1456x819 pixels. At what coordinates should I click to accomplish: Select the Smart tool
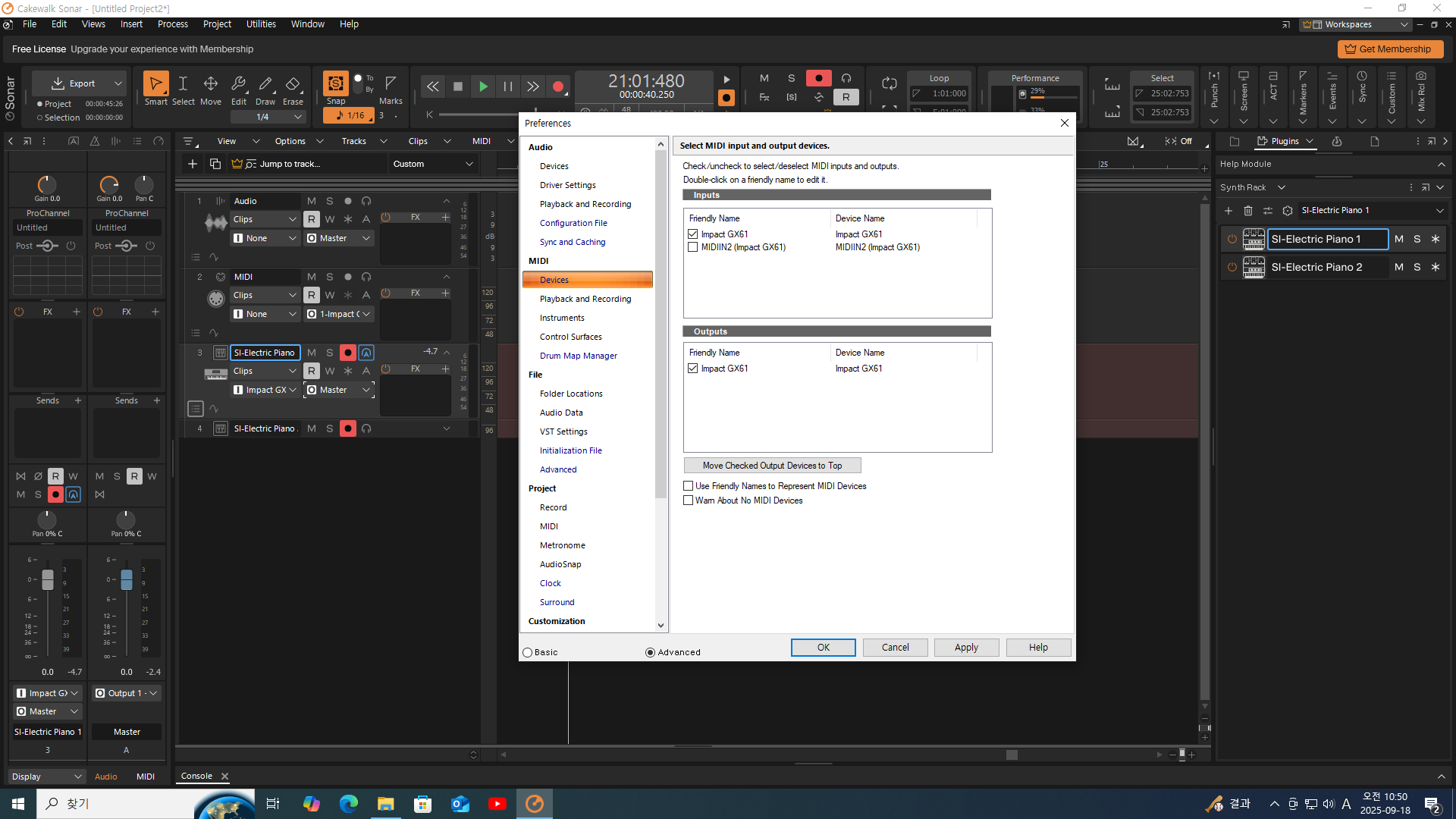click(155, 89)
